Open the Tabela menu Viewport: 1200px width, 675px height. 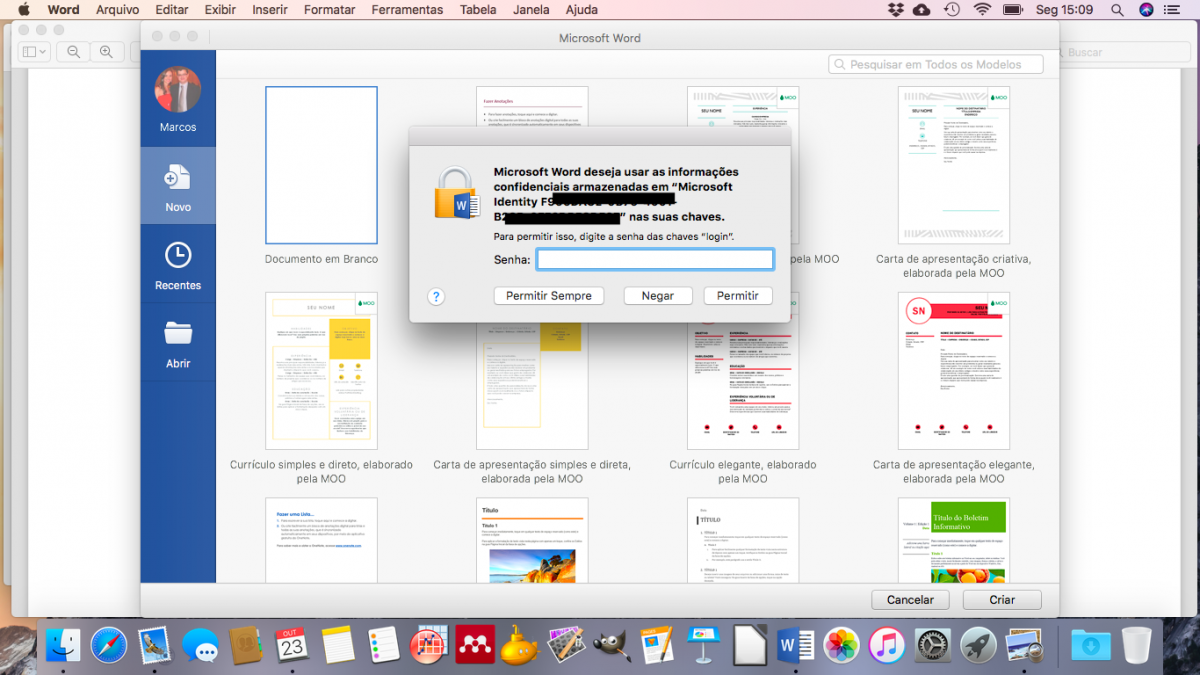coord(477,9)
